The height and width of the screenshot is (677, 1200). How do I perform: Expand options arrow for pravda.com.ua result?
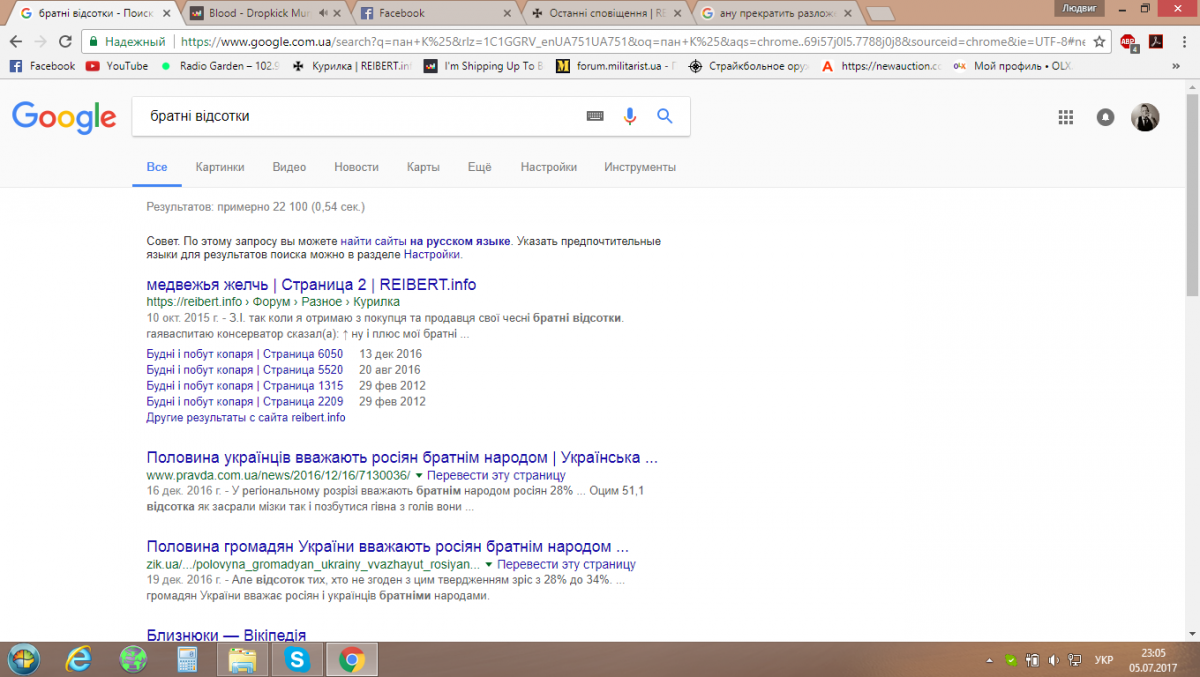click(x=420, y=476)
